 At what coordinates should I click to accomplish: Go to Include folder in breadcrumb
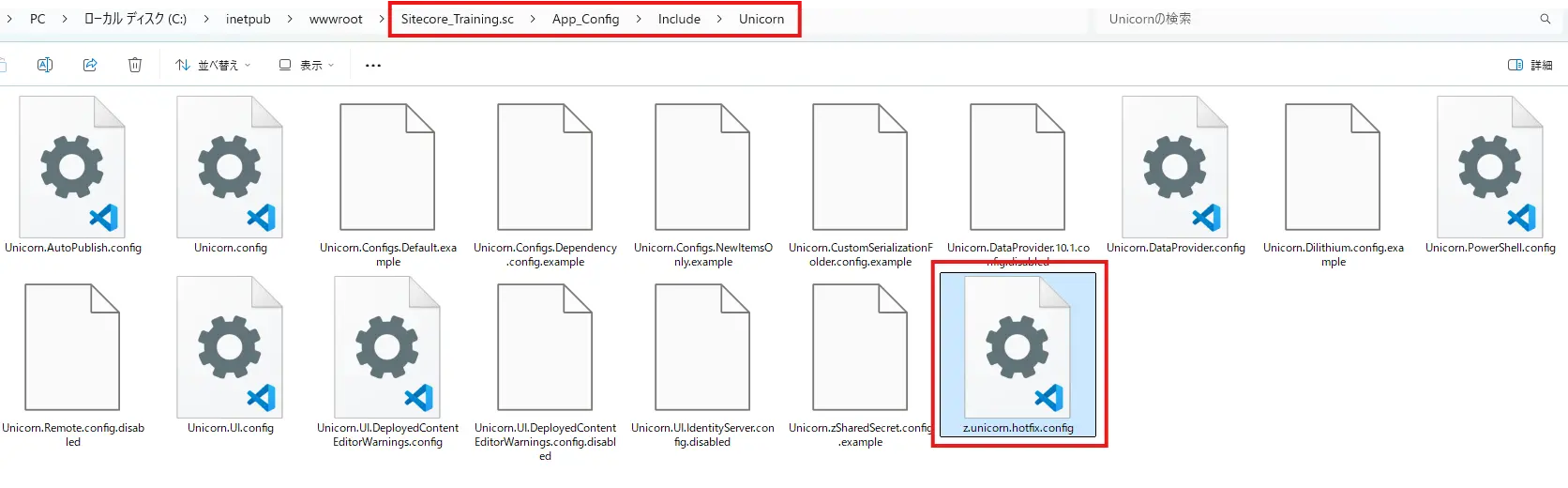tap(679, 19)
